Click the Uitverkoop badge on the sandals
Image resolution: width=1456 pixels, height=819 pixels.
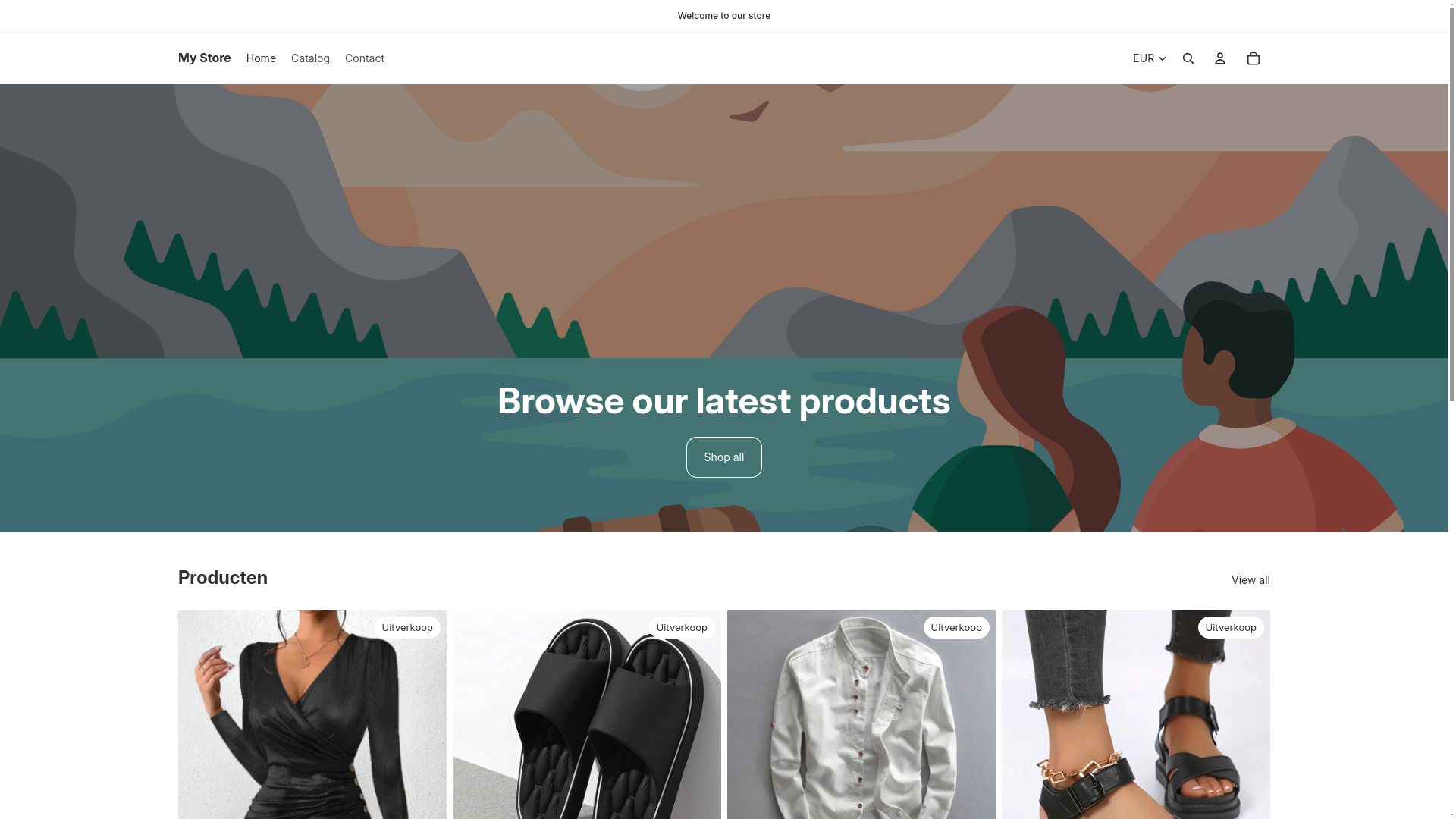[x=1231, y=628]
